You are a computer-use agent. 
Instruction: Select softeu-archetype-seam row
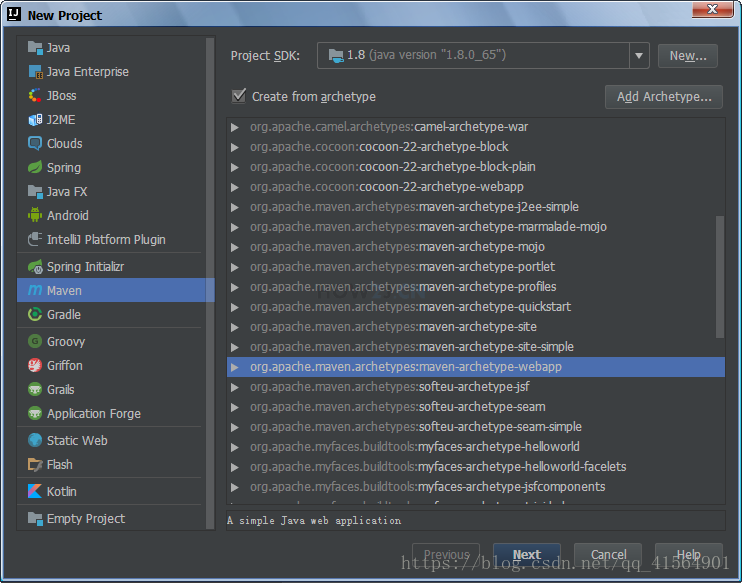pyautogui.click(x=476, y=407)
